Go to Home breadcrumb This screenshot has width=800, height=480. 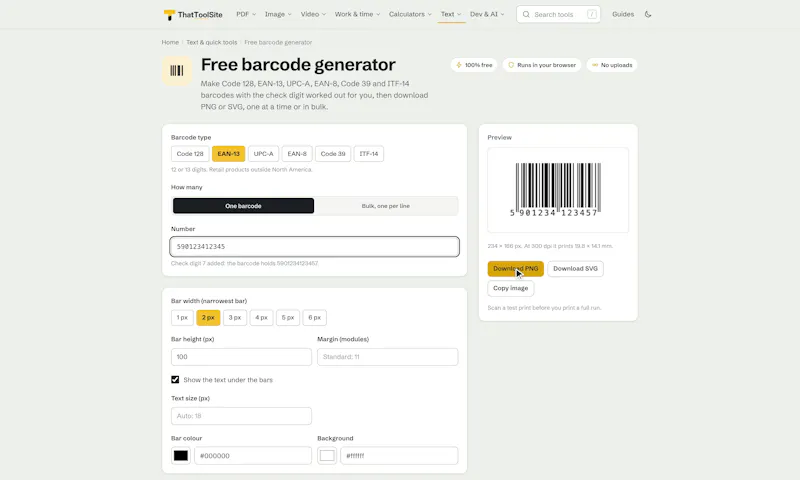pyautogui.click(x=170, y=42)
